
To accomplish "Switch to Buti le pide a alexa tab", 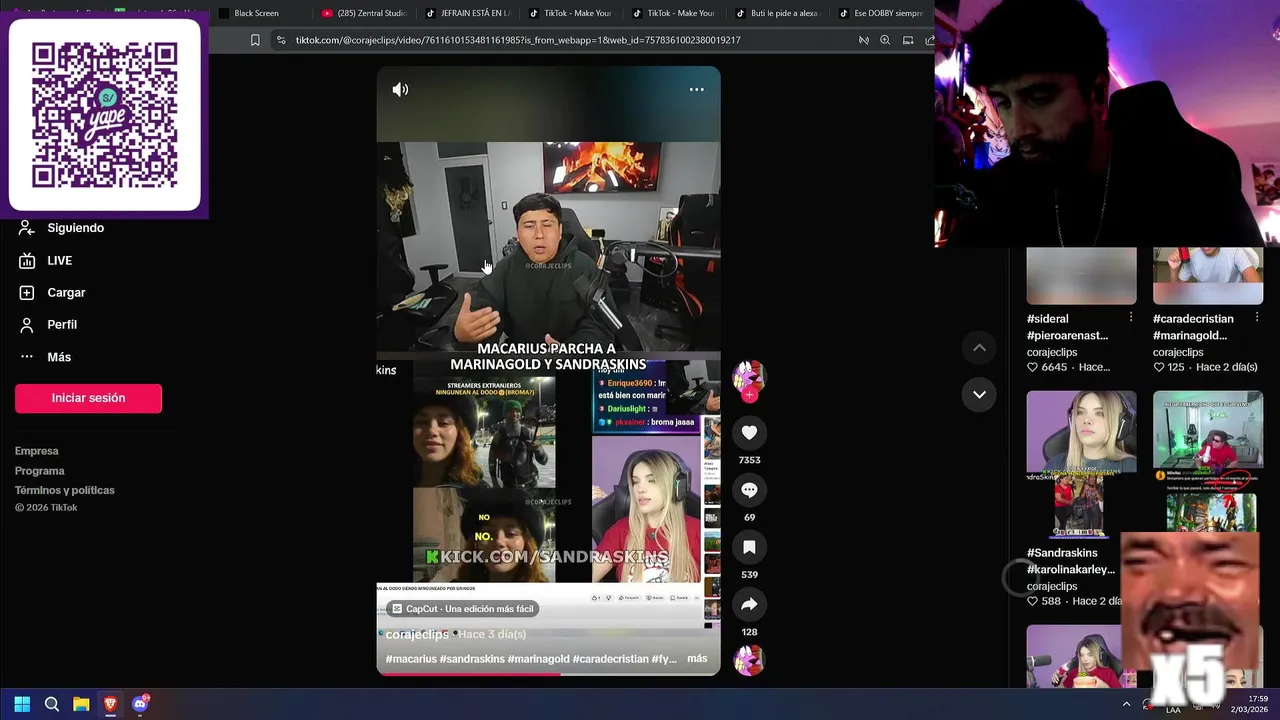I will click(x=777, y=13).
